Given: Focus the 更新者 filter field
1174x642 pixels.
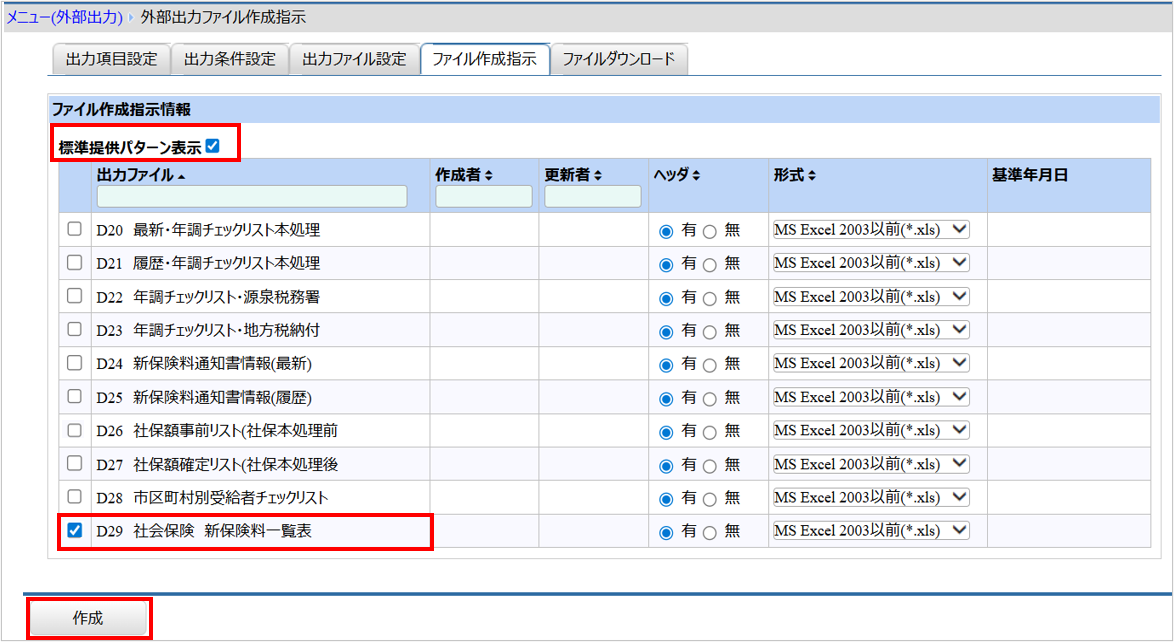Looking at the screenshot, I should pos(593,196).
